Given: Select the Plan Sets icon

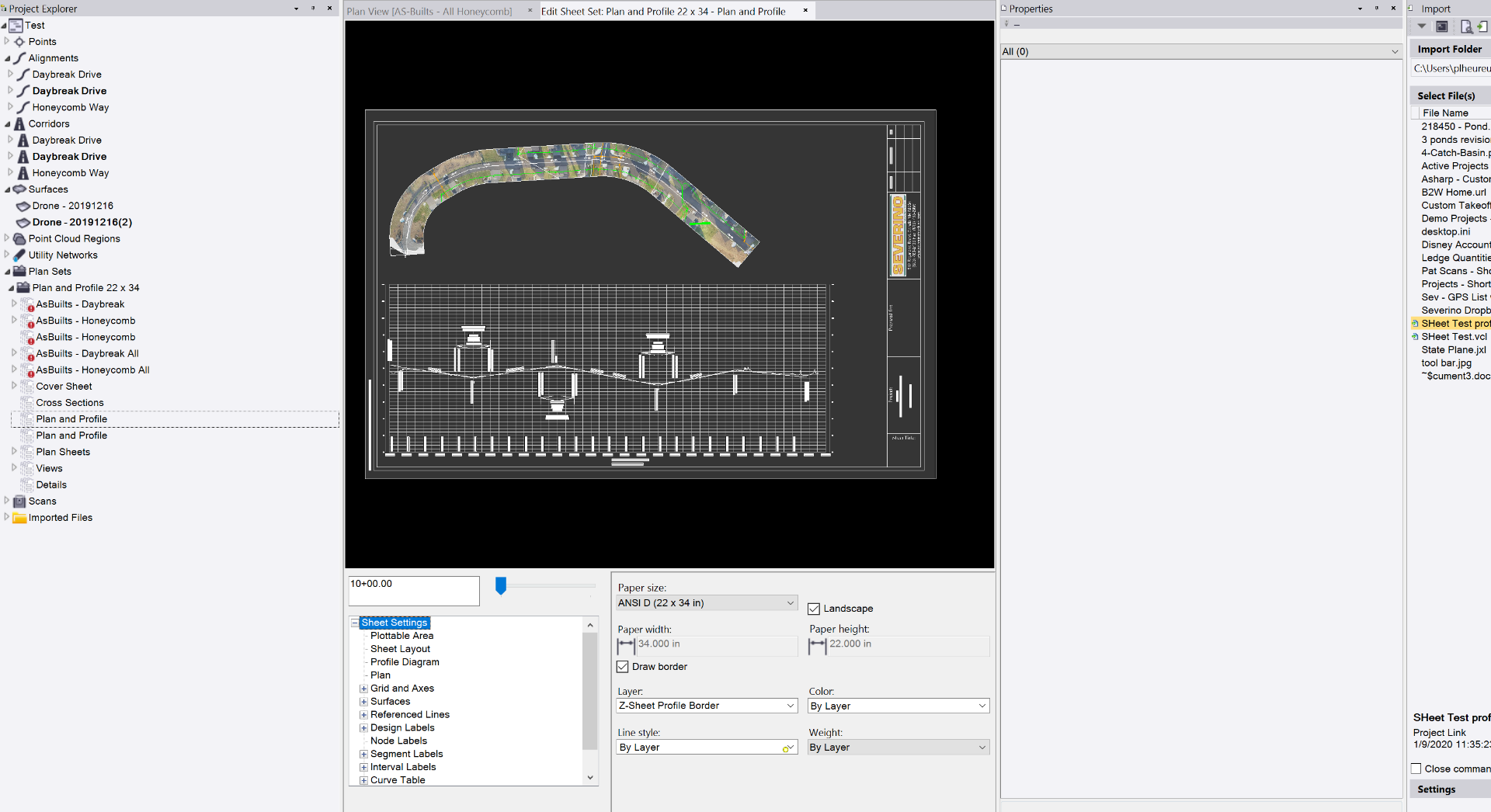Looking at the screenshot, I should (20, 271).
